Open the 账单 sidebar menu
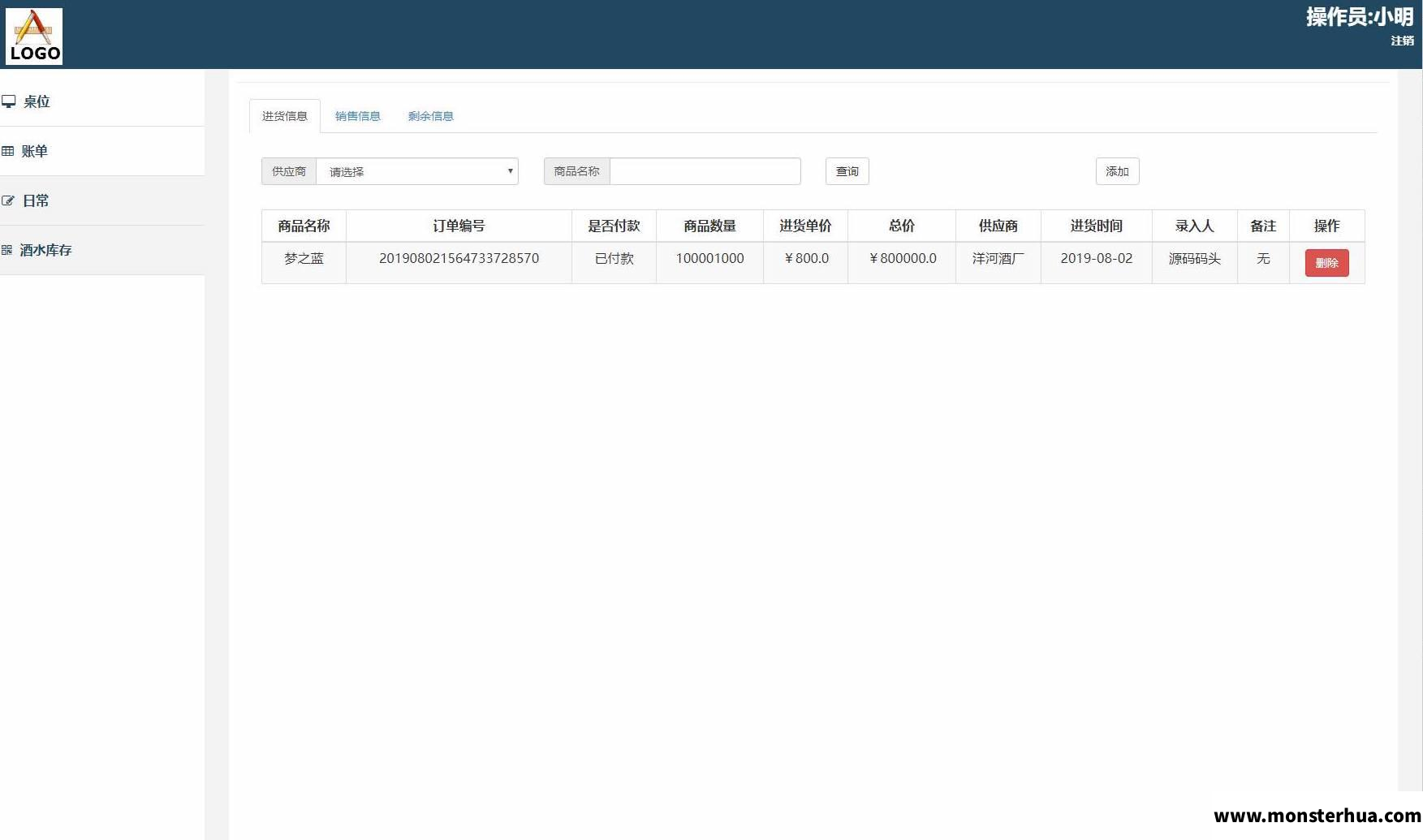 click(x=102, y=151)
